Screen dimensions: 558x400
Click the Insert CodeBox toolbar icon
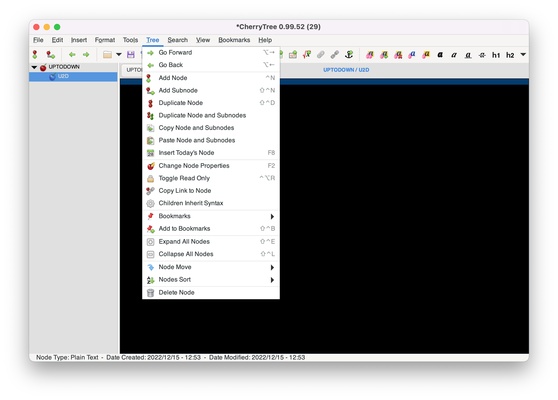pos(293,54)
